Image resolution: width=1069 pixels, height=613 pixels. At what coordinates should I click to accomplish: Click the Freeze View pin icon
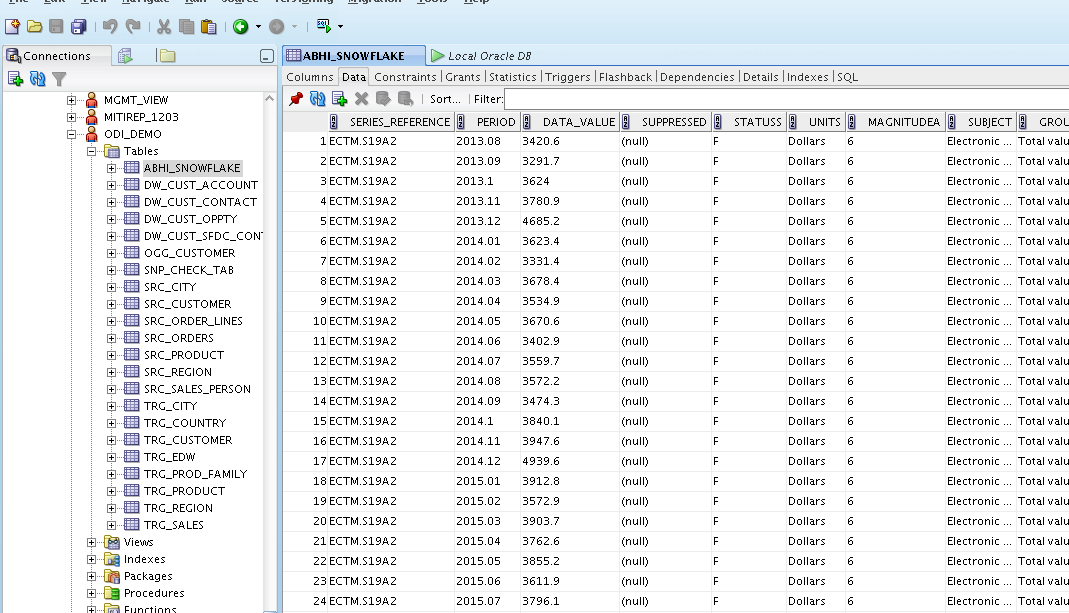click(x=296, y=99)
